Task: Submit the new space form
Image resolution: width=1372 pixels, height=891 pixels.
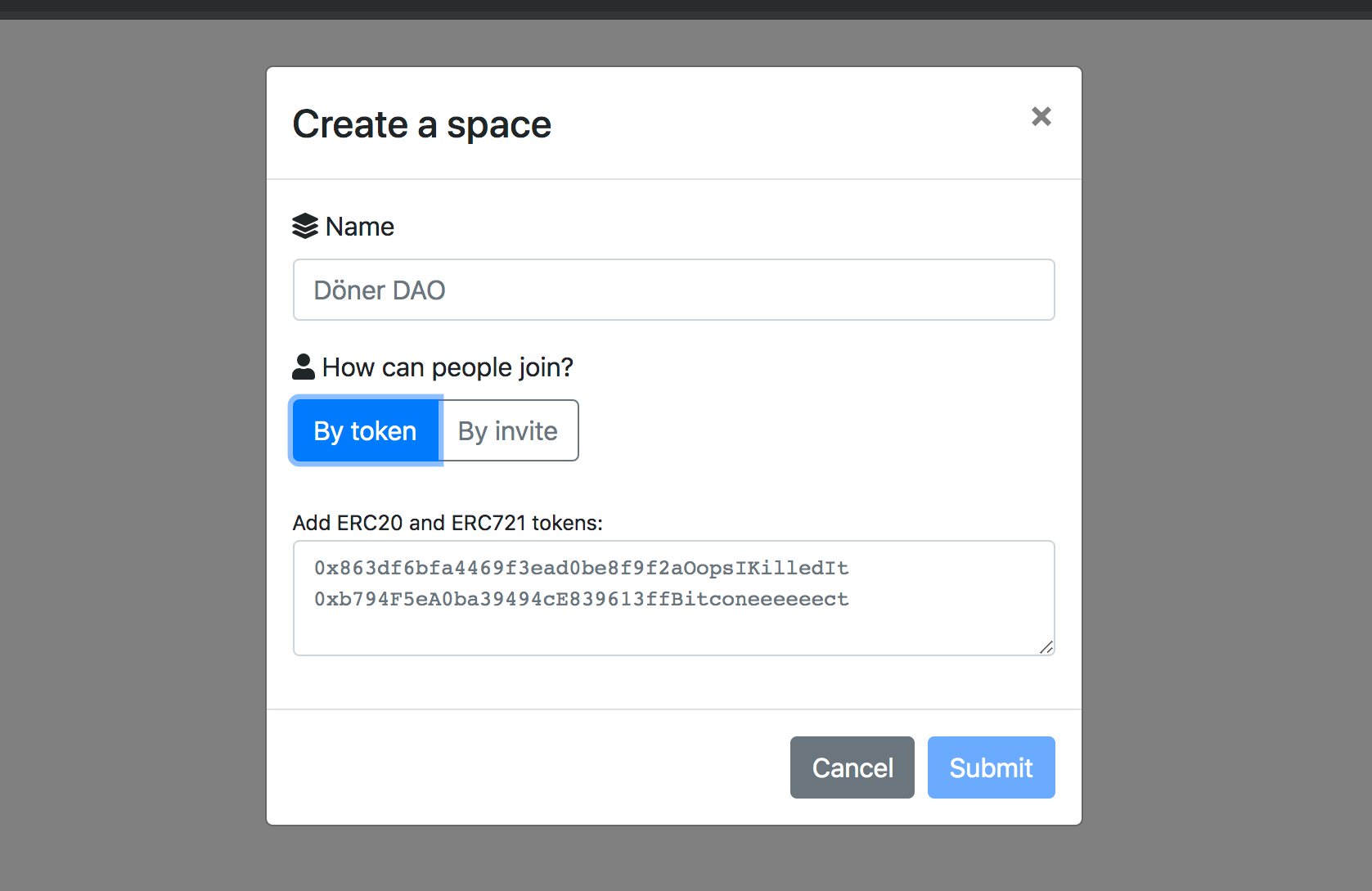Action: 991,767
